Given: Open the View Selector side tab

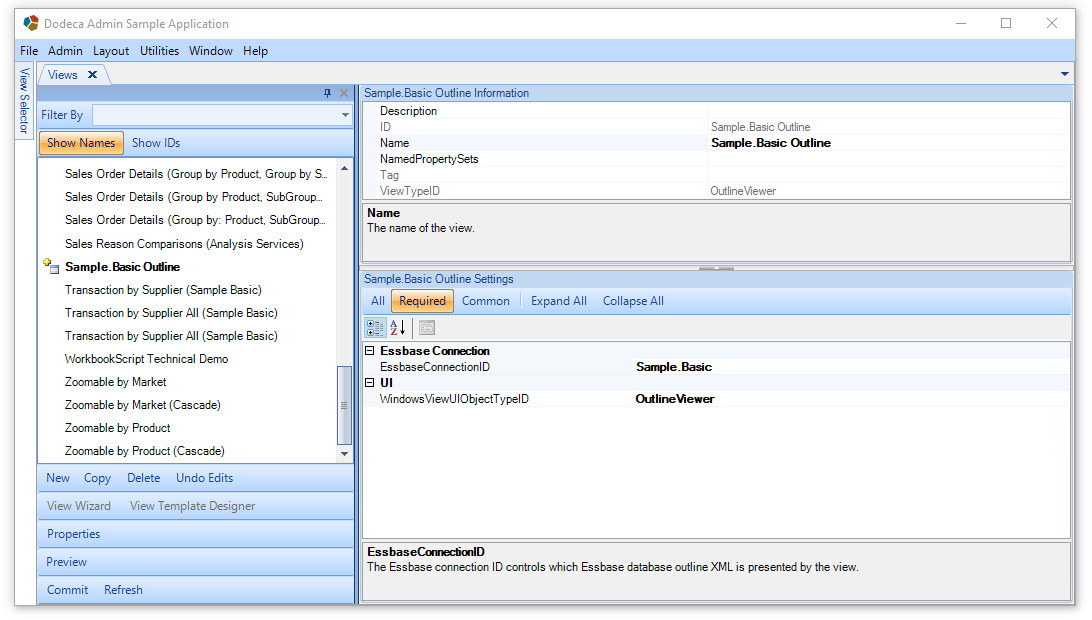Looking at the screenshot, I should tap(24, 101).
